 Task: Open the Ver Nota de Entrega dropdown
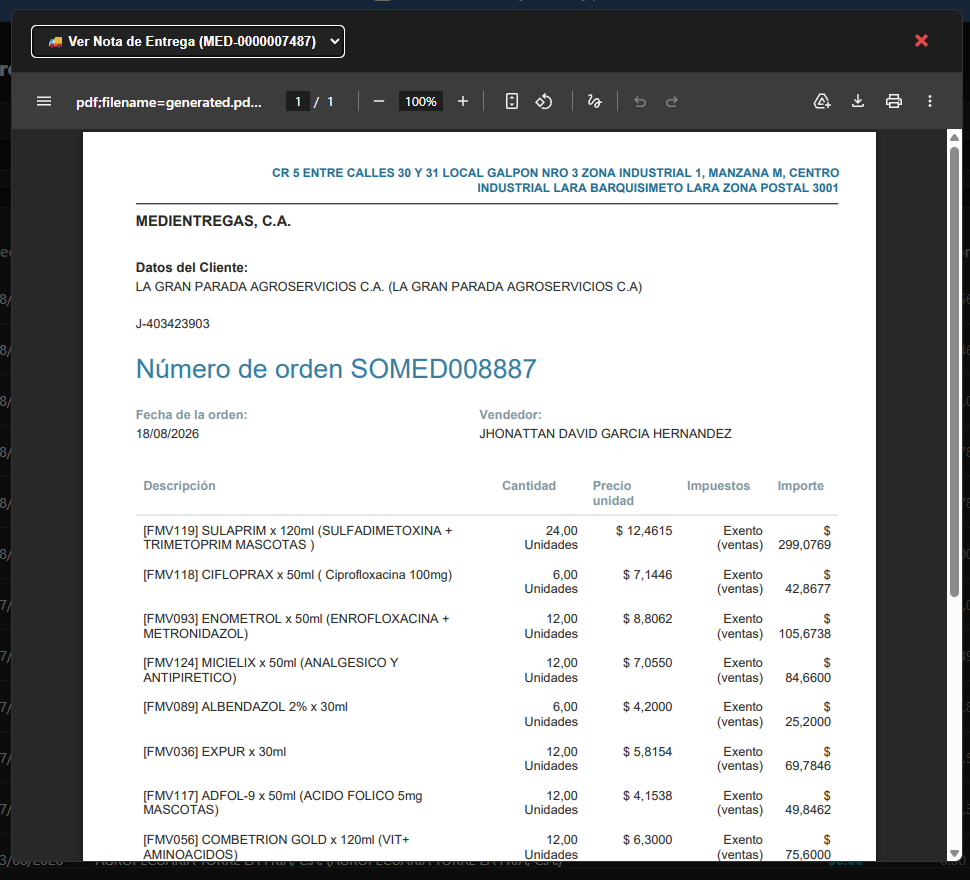click(188, 41)
